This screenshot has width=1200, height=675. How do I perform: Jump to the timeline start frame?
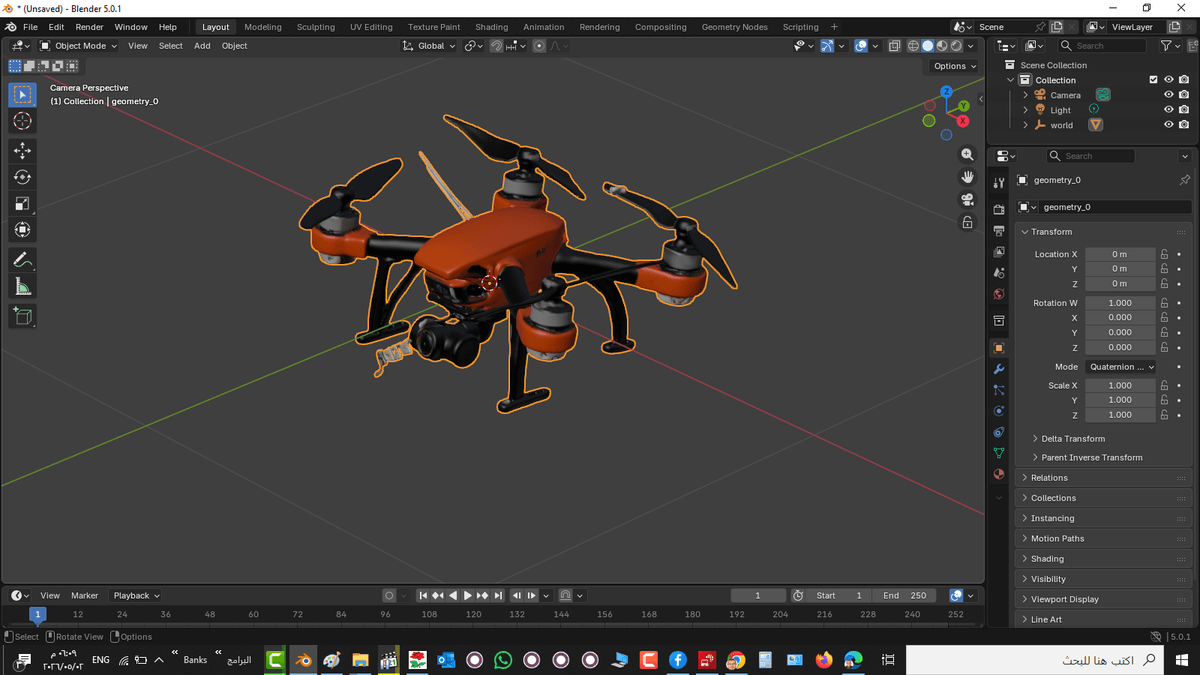pyautogui.click(x=423, y=595)
